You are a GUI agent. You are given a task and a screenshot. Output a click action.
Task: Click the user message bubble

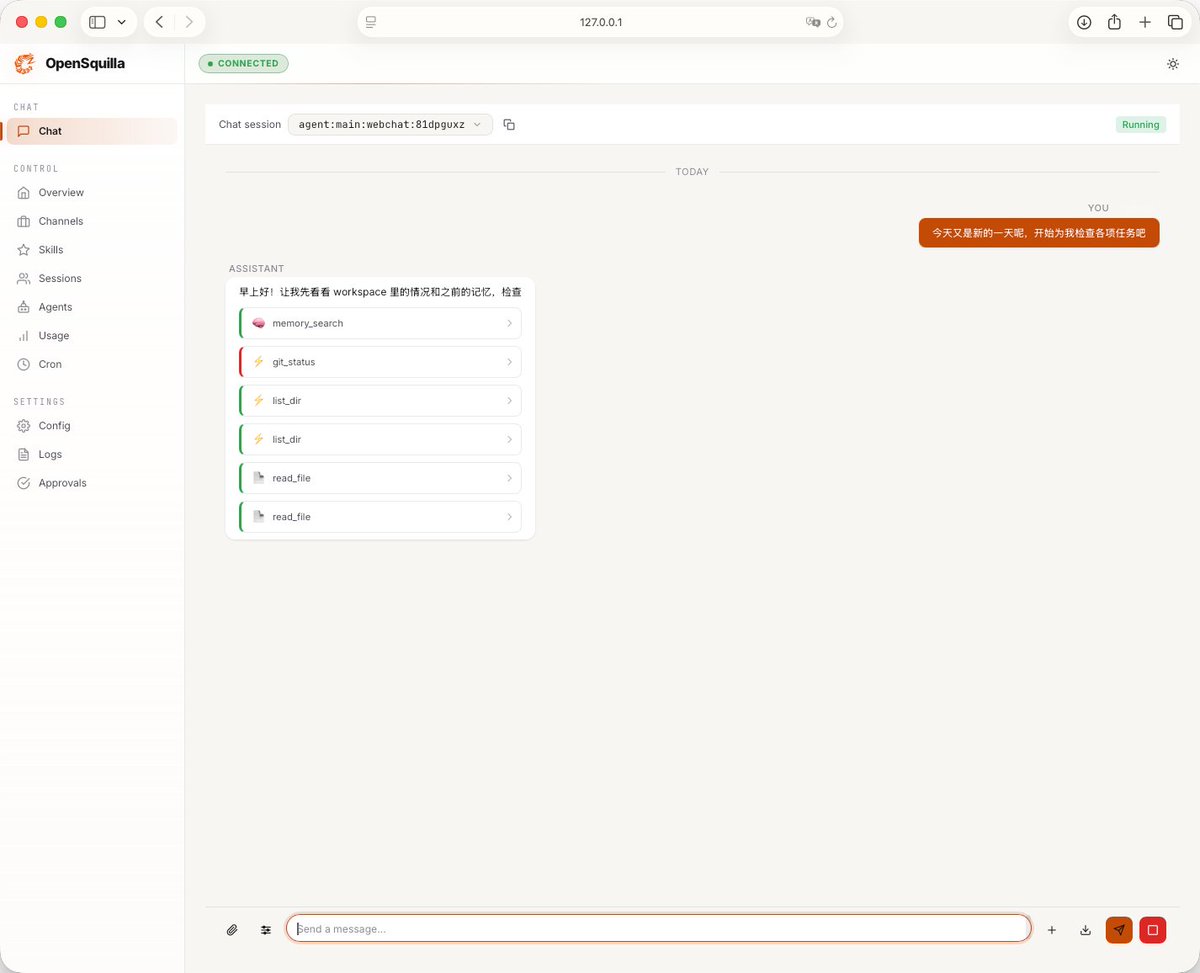tap(1039, 233)
